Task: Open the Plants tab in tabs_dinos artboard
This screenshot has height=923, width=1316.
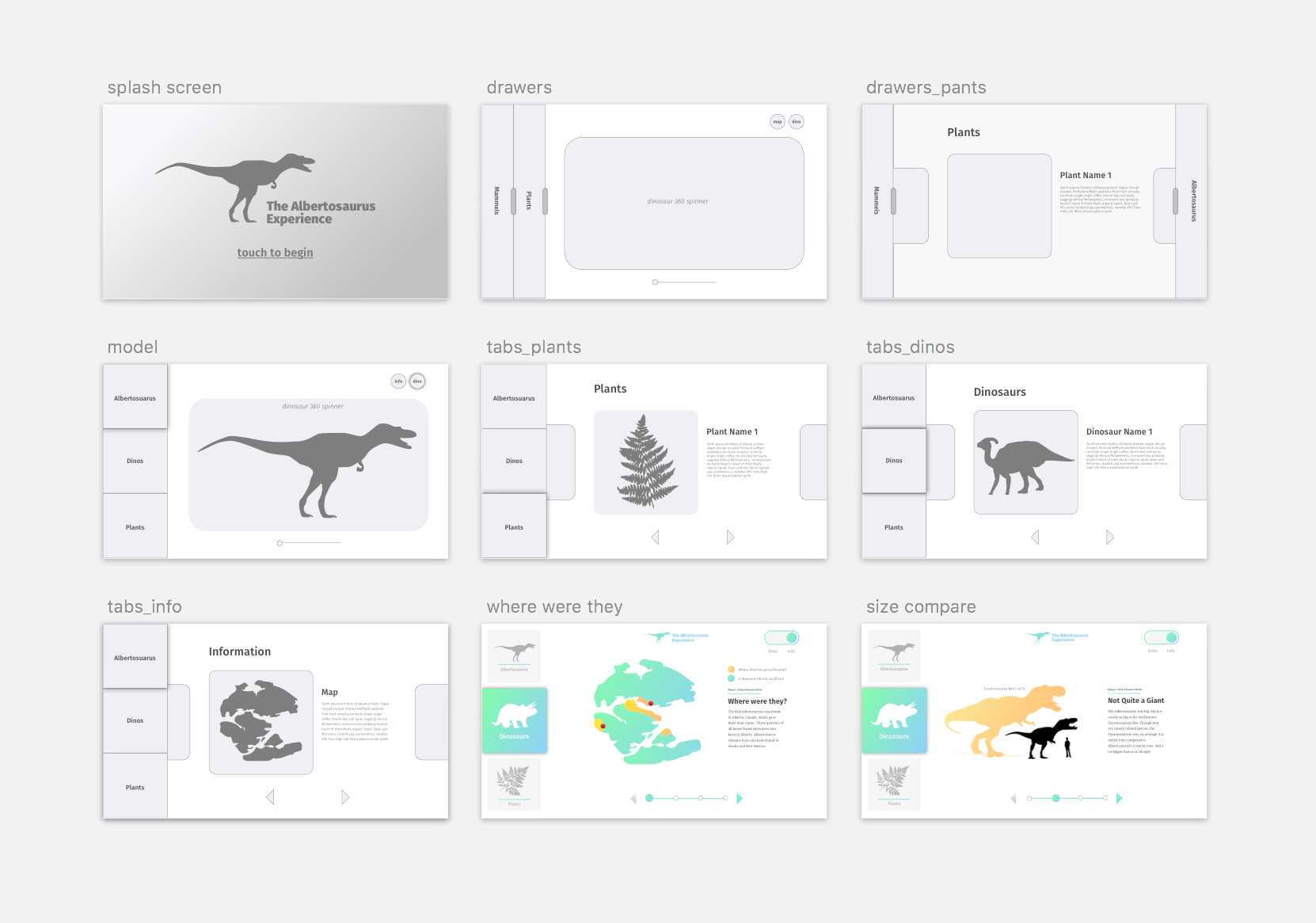Action: click(894, 526)
